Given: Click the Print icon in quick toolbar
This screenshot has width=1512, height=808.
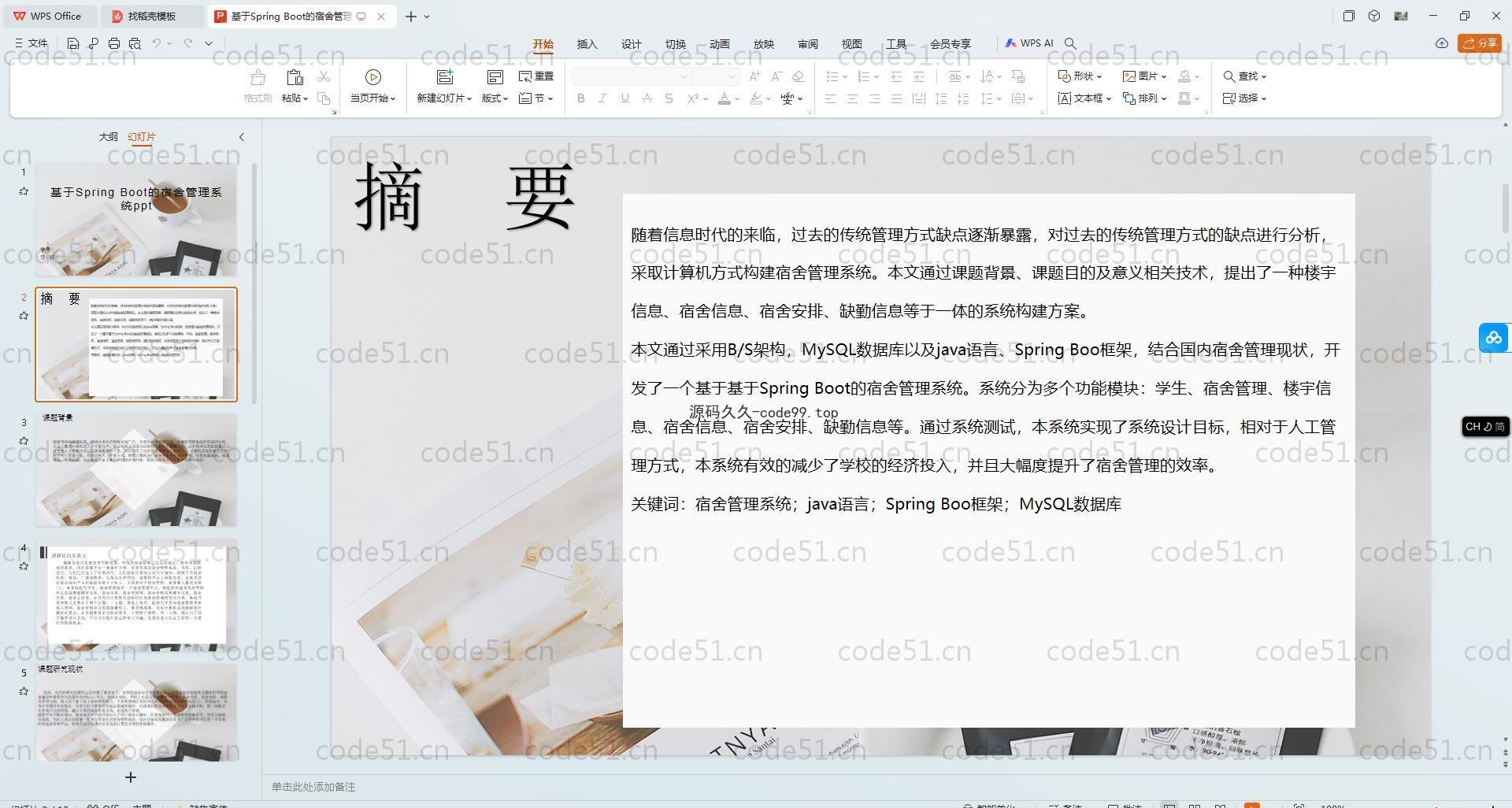Looking at the screenshot, I should coord(114,43).
